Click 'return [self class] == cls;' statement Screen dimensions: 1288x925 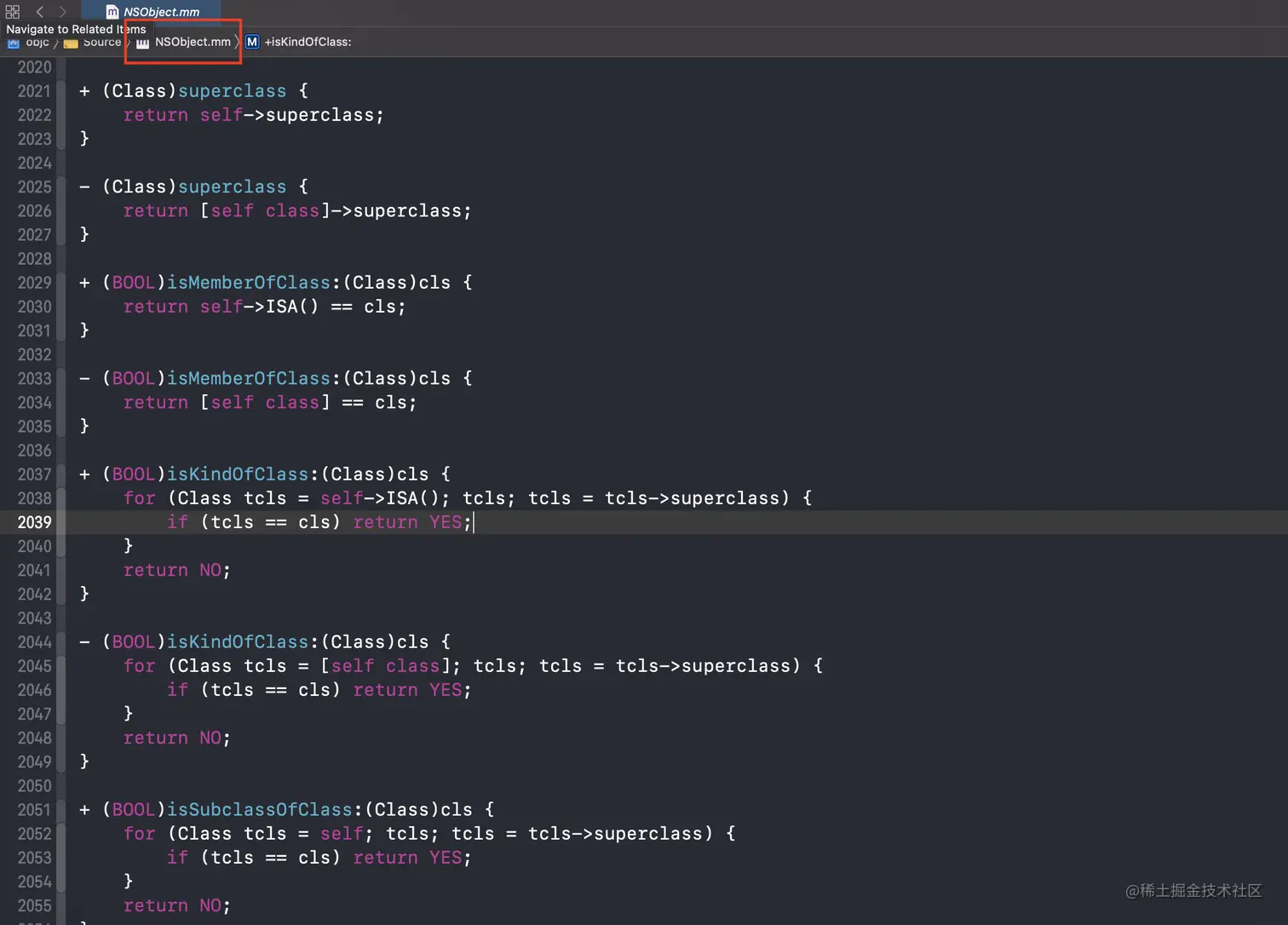270,402
